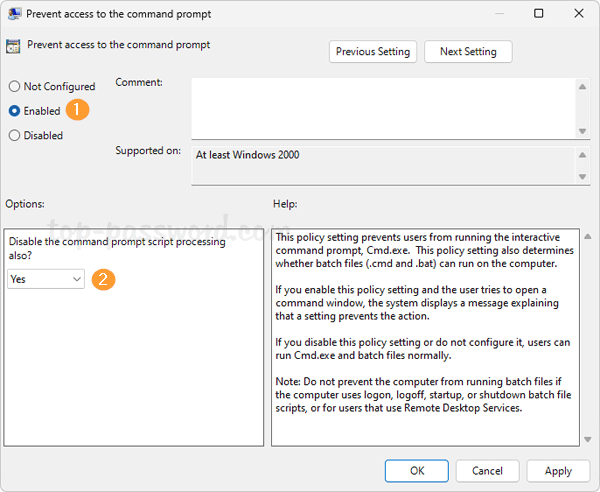Close the dialog with the X button
Viewport: 600px width, 492px height.
point(579,14)
